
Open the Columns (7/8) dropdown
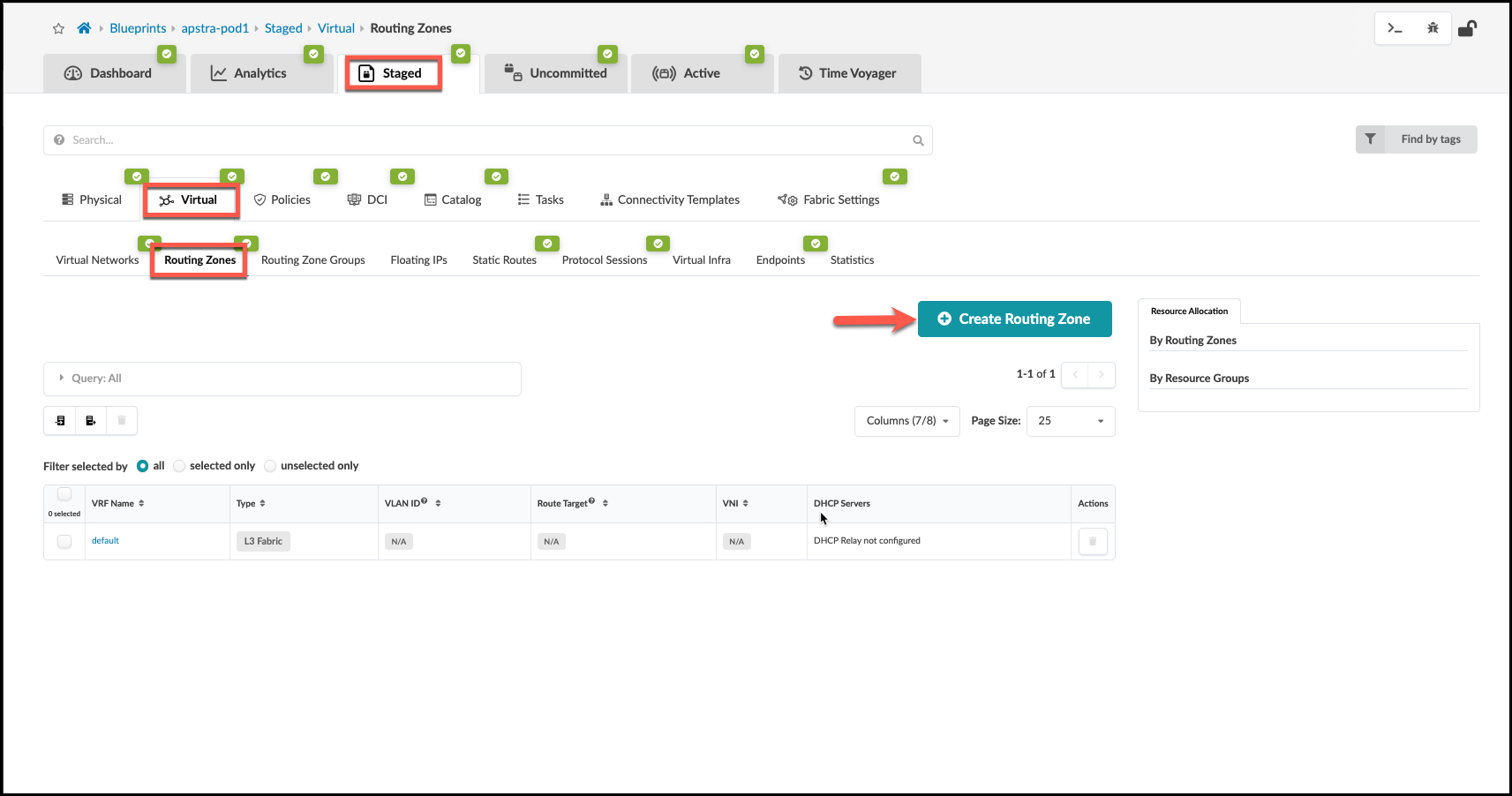point(906,421)
